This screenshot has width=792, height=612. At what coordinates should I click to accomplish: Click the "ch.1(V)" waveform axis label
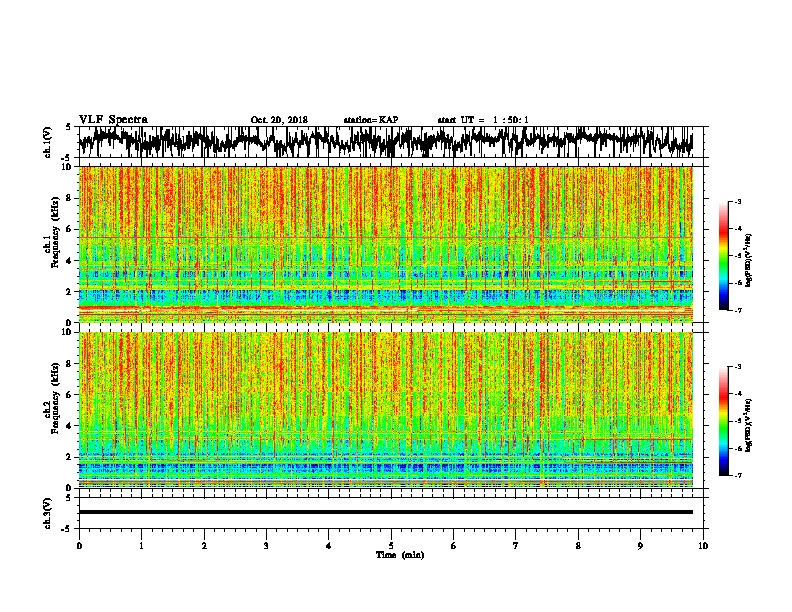click(x=48, y=142)
